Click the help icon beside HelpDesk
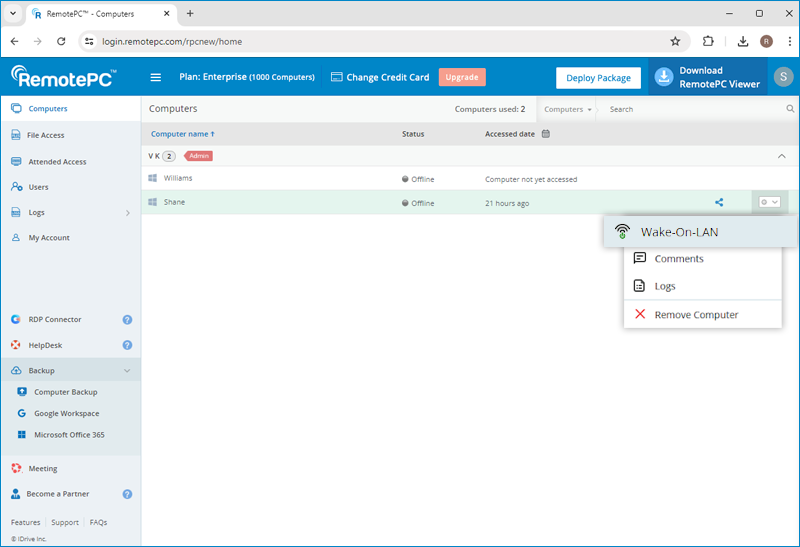Viewport: 800px width, 547px height. [x=127, y=345]
